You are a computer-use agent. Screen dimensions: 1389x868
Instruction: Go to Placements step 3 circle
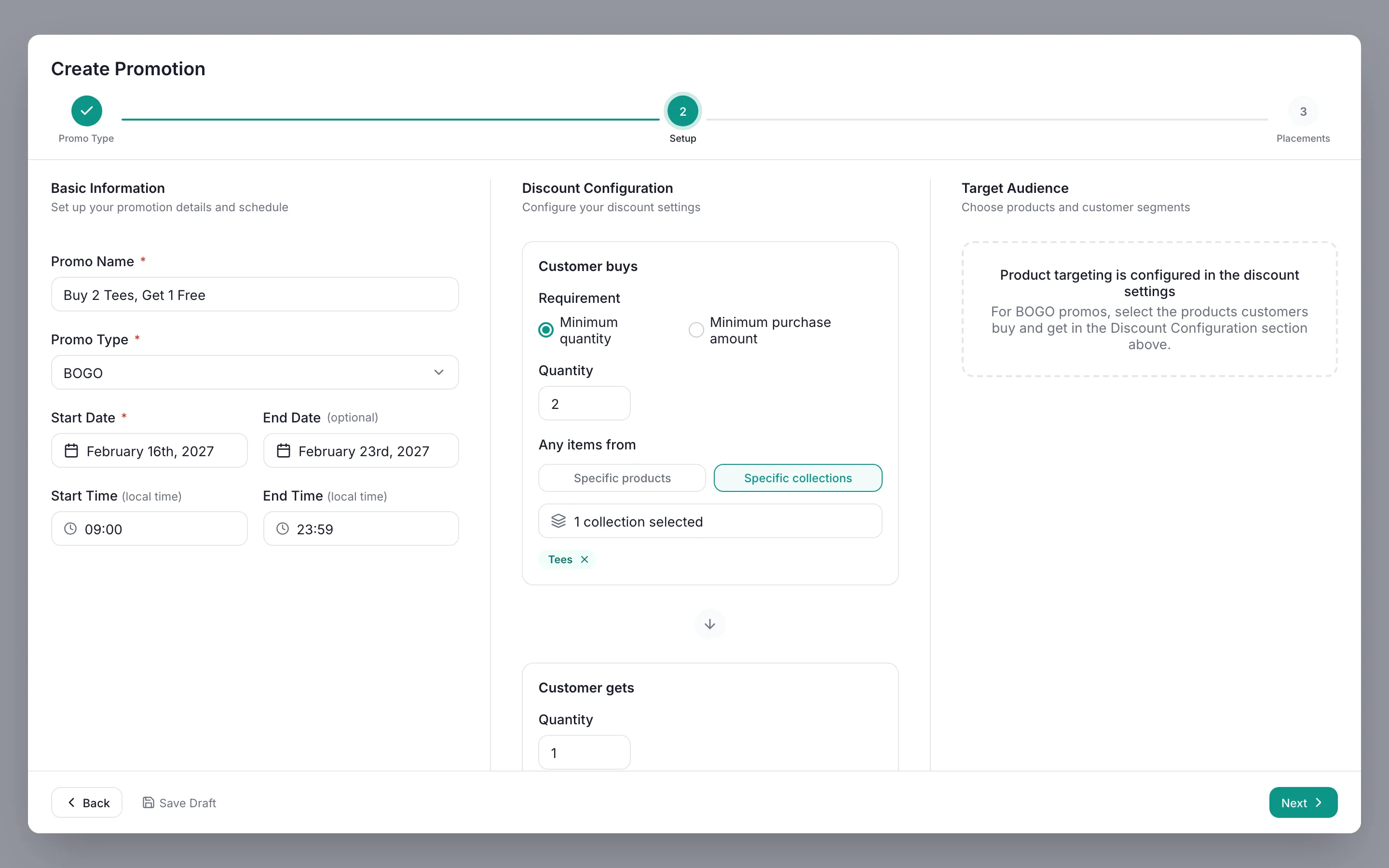[1303, 111]
